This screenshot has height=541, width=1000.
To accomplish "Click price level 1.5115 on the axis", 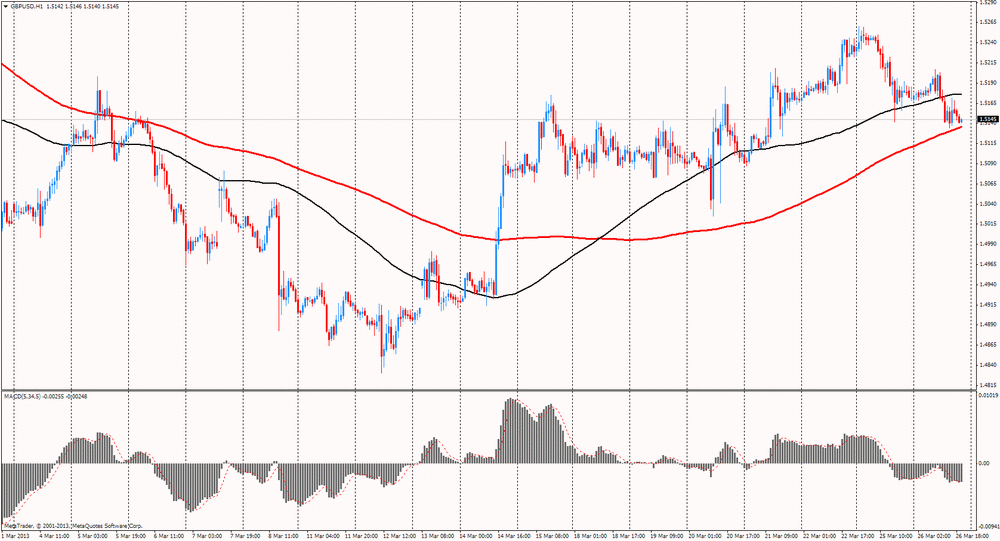I will [x=987, y=143].
